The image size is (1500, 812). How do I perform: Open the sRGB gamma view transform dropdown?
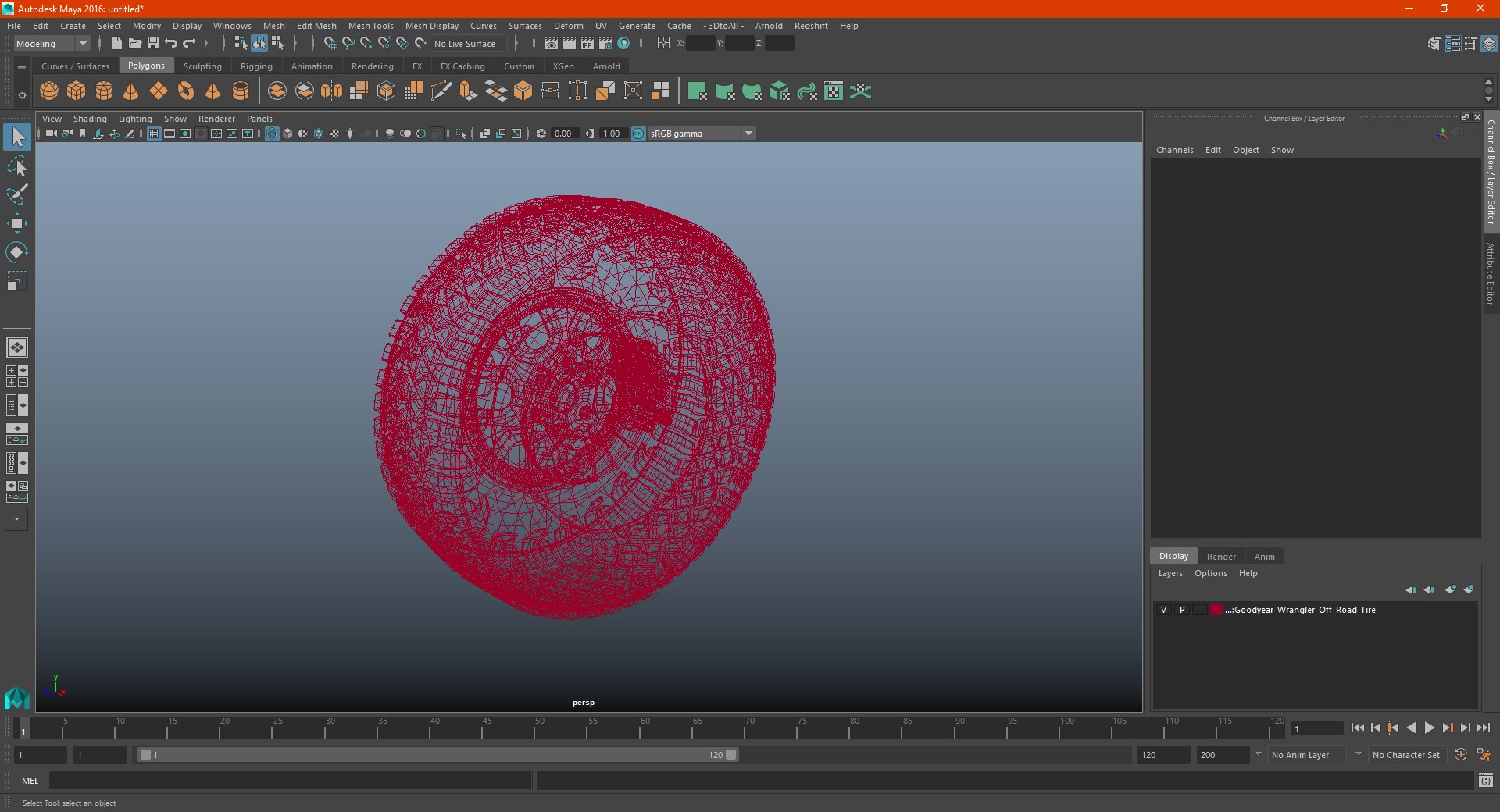pyautogui.click(x=702, y=134)
